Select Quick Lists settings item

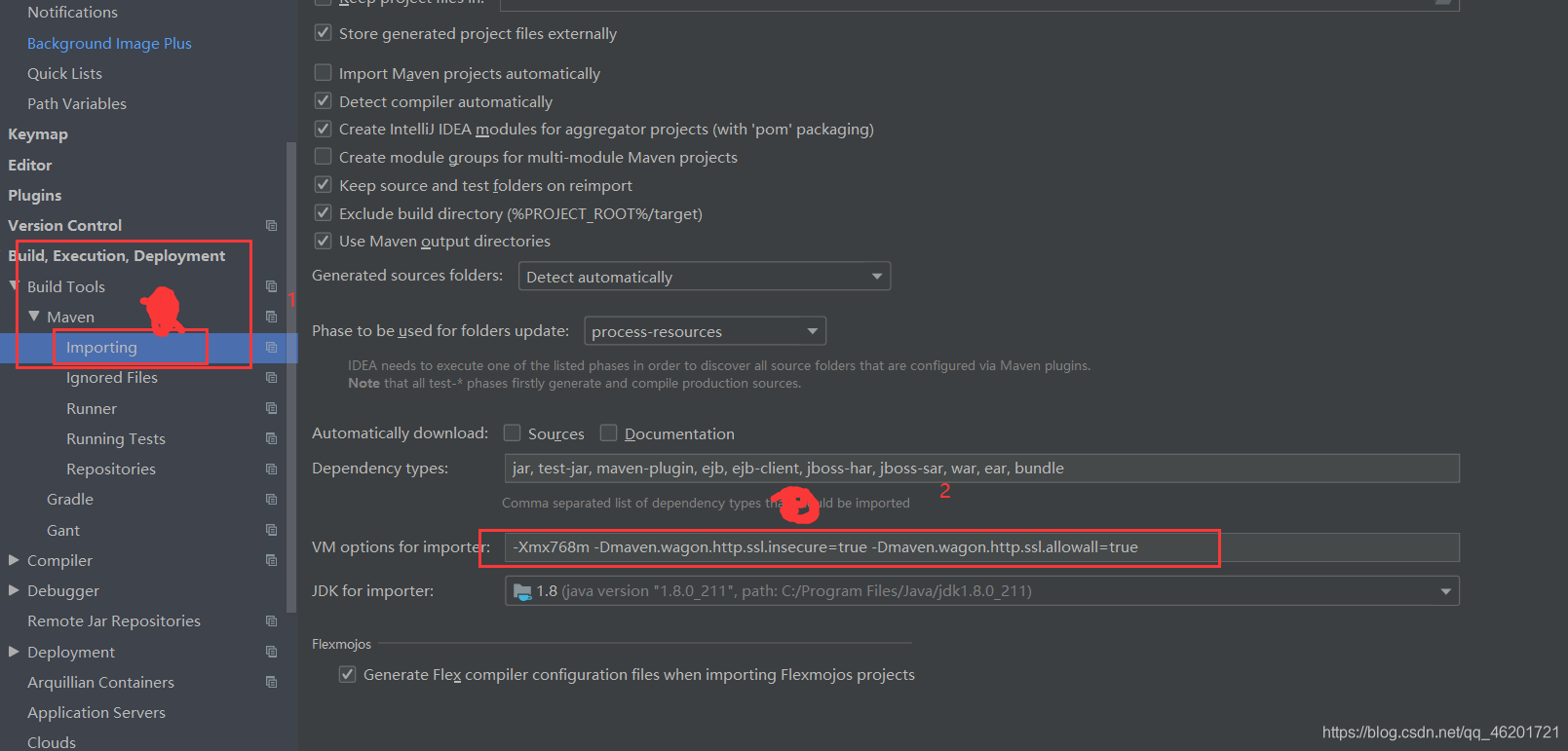[64, 73]
